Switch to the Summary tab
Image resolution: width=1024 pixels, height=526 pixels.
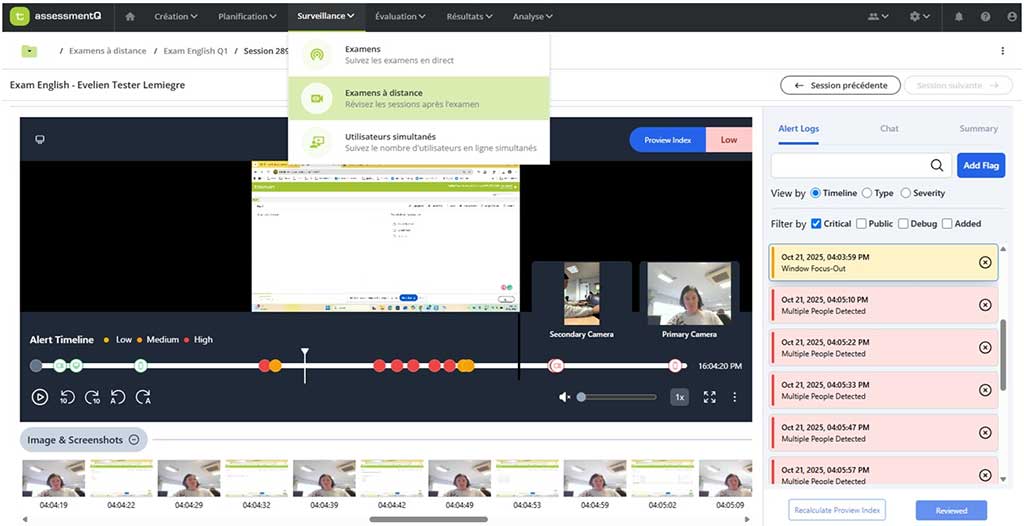(x=978, y=129)
